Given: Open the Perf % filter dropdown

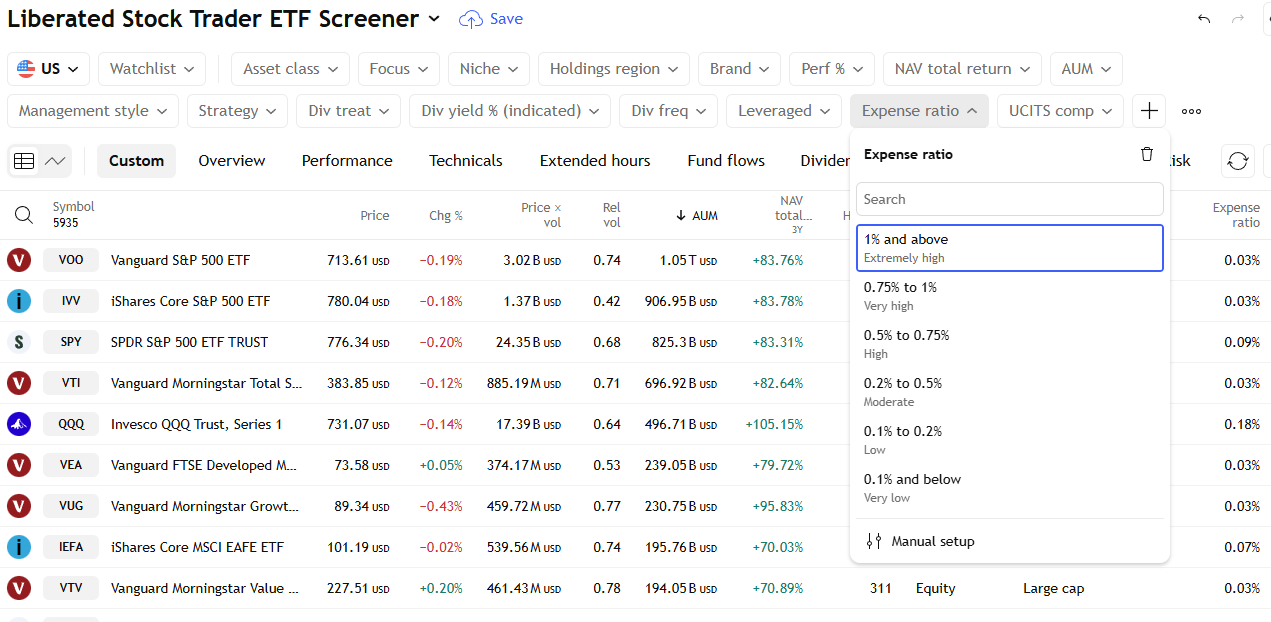Looking at the screenshot, I should (x=832, y=69).
